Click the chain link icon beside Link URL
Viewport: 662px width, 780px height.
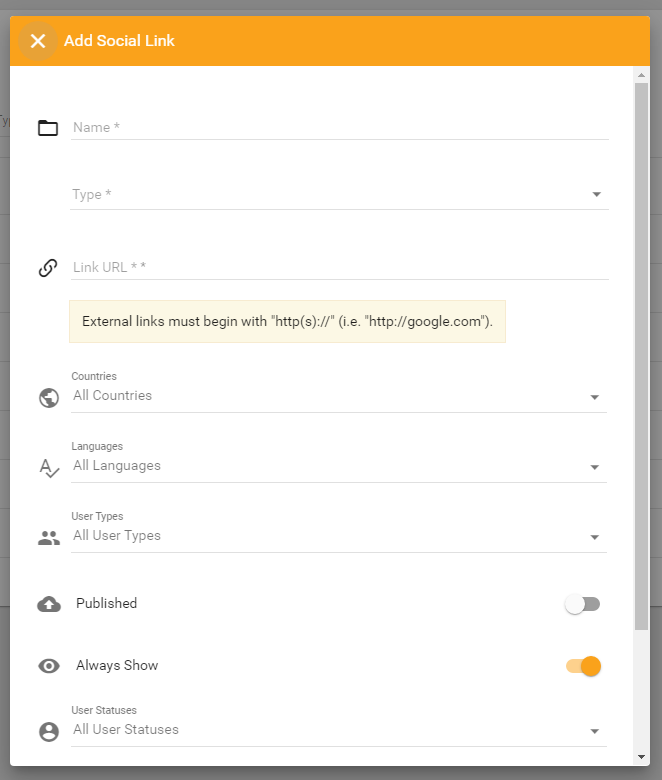48,268
